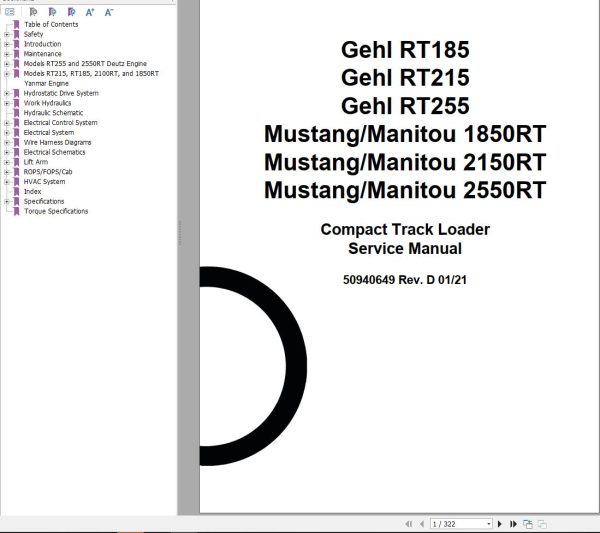Open the page number dropdown arrow

tap(489, 524)
